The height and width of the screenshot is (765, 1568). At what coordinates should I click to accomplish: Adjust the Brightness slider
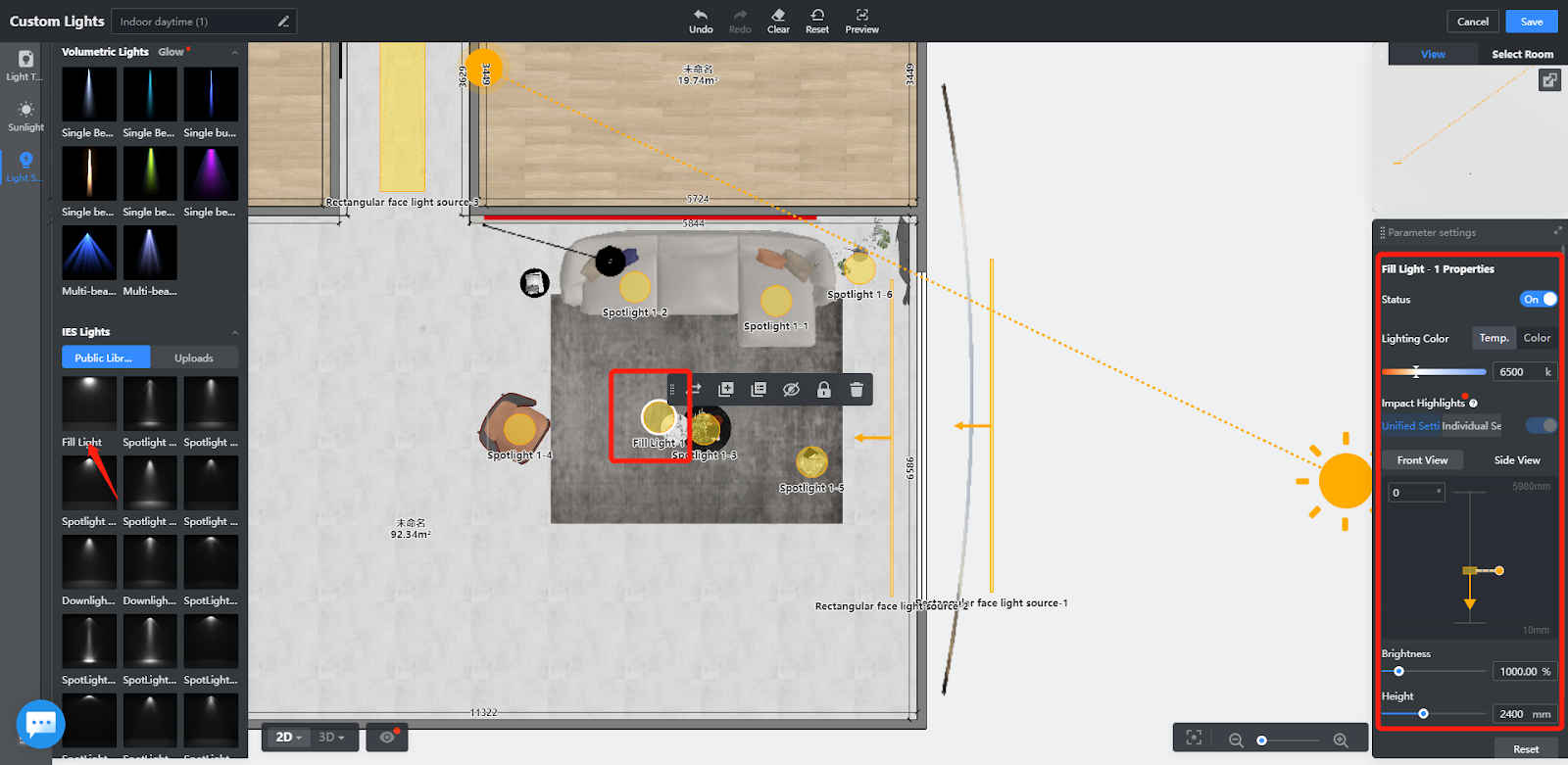pos(1434,671)
